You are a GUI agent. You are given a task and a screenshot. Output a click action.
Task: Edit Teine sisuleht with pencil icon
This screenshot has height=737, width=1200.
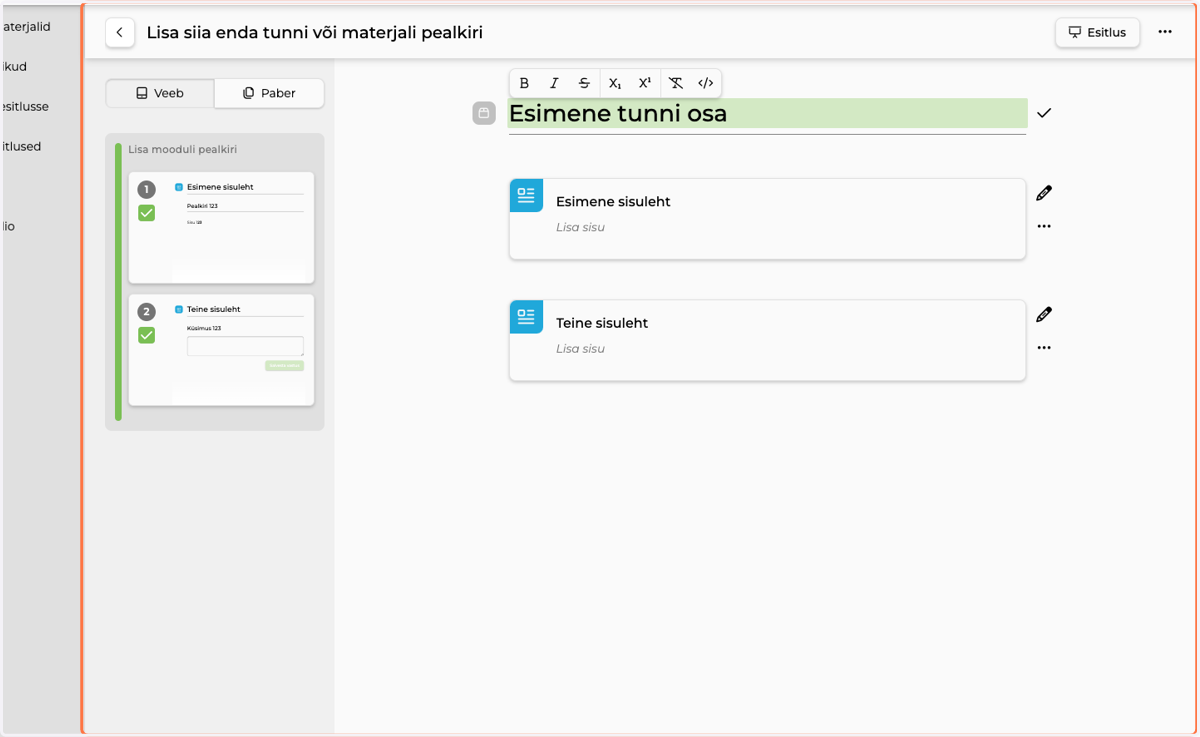[x=1044, y=315]
